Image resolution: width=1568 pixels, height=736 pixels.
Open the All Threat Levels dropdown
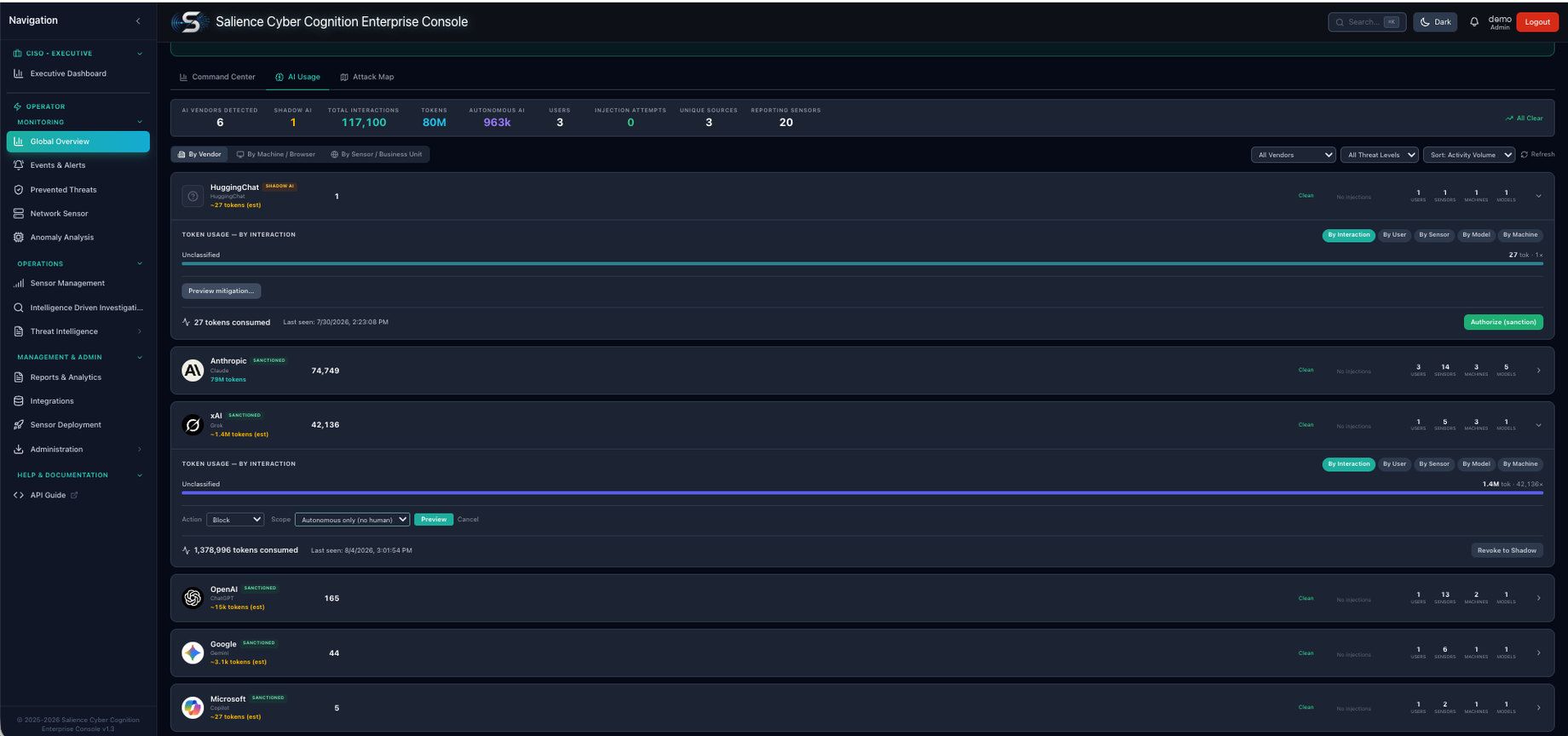[1379, 155]
